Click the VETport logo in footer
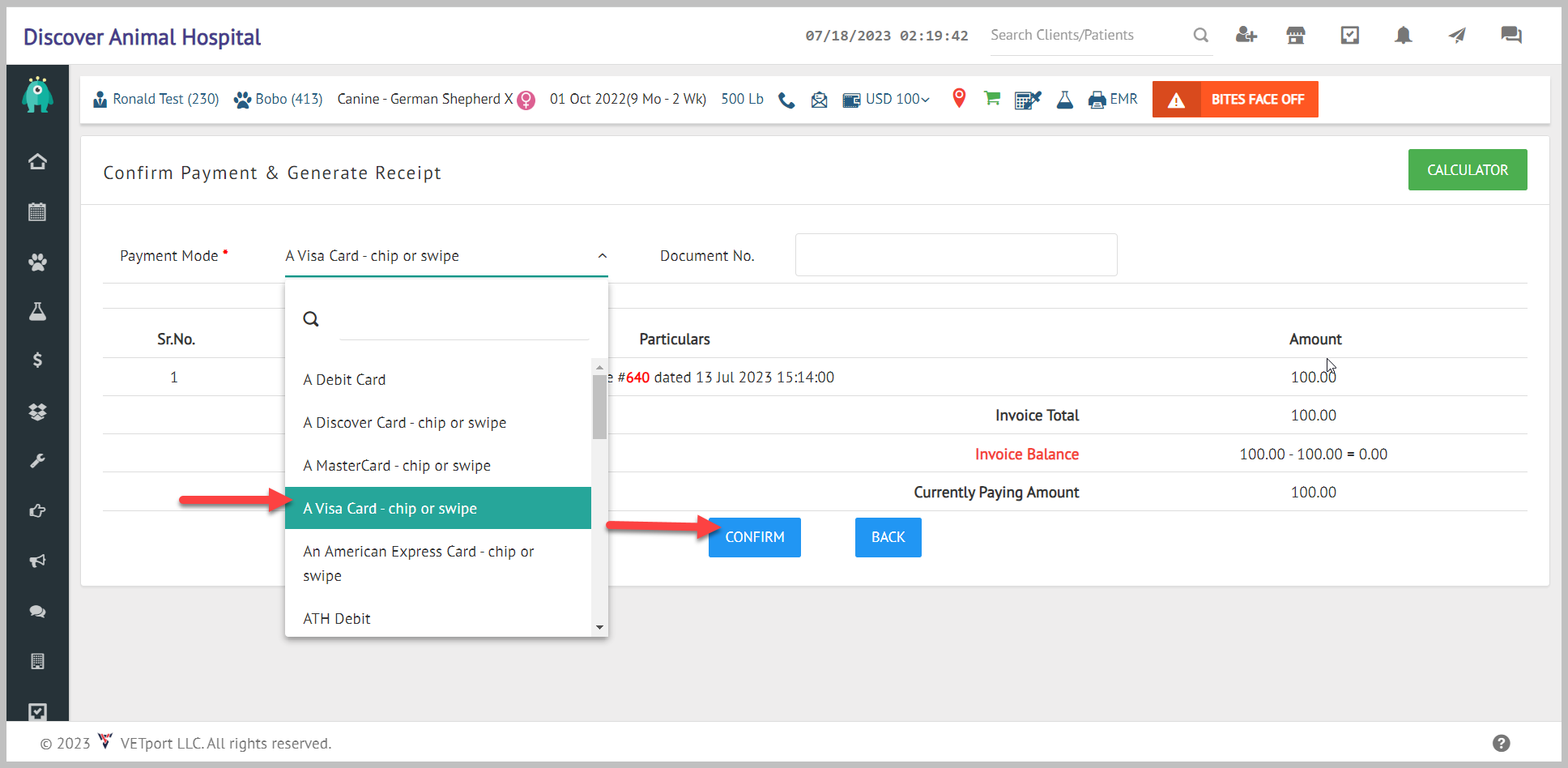Viewport: 1568px width, 768px height. (105, 741)
